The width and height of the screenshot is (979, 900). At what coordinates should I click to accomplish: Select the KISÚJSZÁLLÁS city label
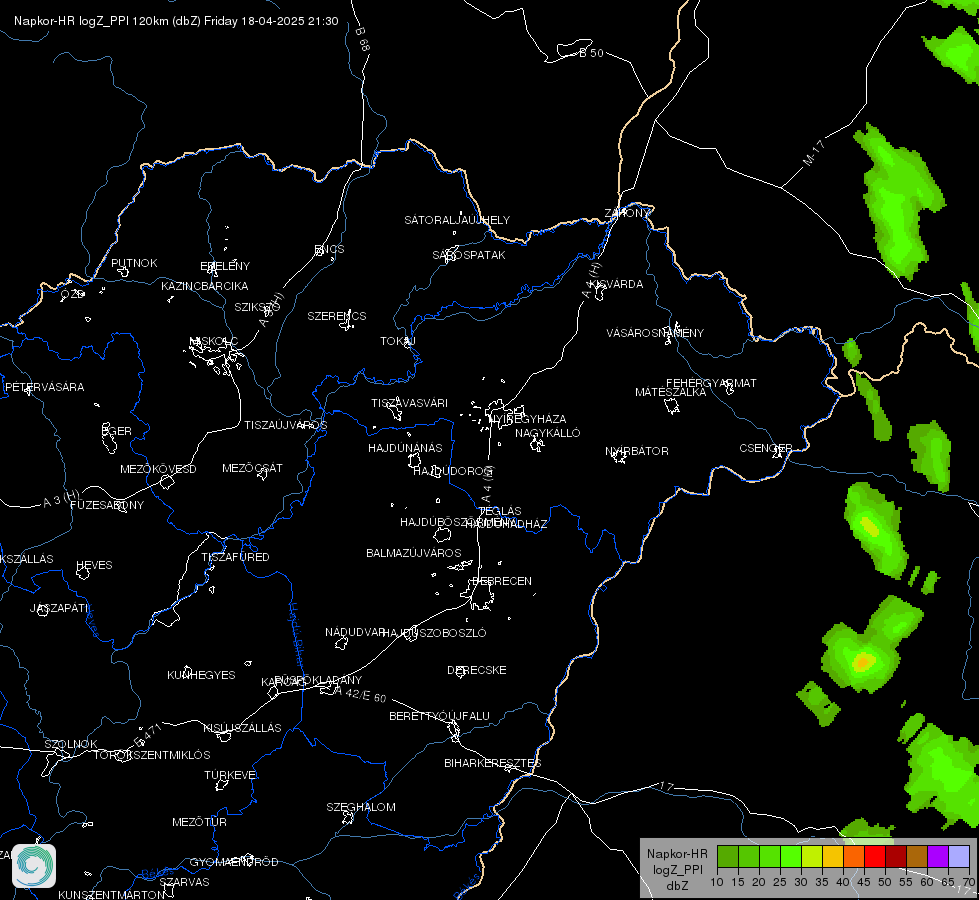pyautogui.click(x=242, y=728)
